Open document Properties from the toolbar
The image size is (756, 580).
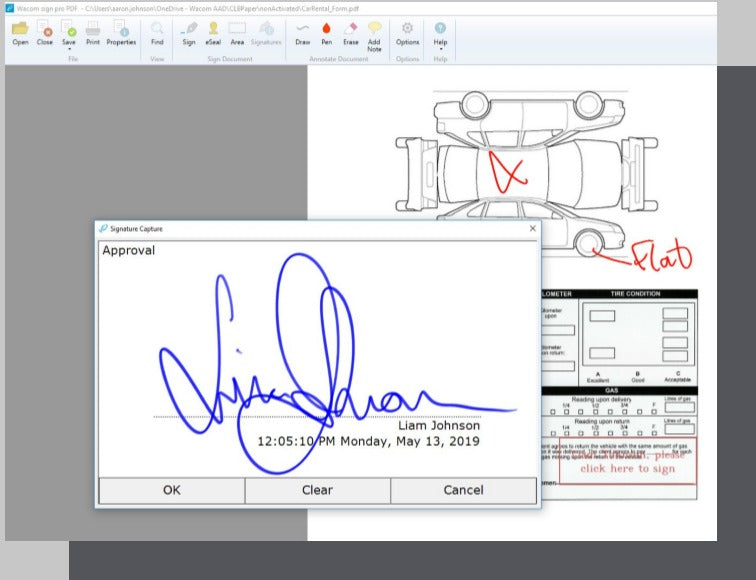[121, 33]
